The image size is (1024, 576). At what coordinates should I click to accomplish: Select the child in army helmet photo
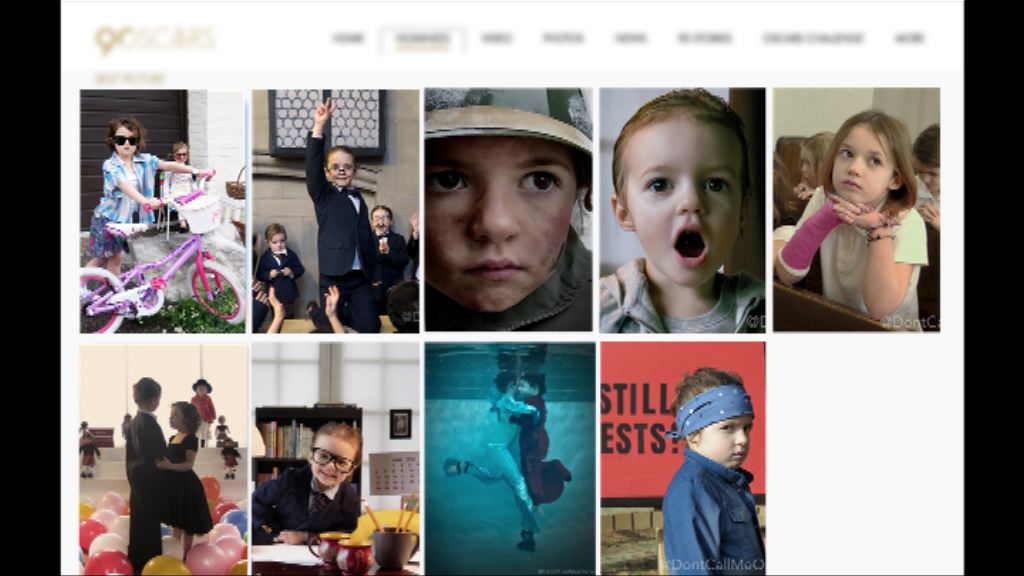508,210
